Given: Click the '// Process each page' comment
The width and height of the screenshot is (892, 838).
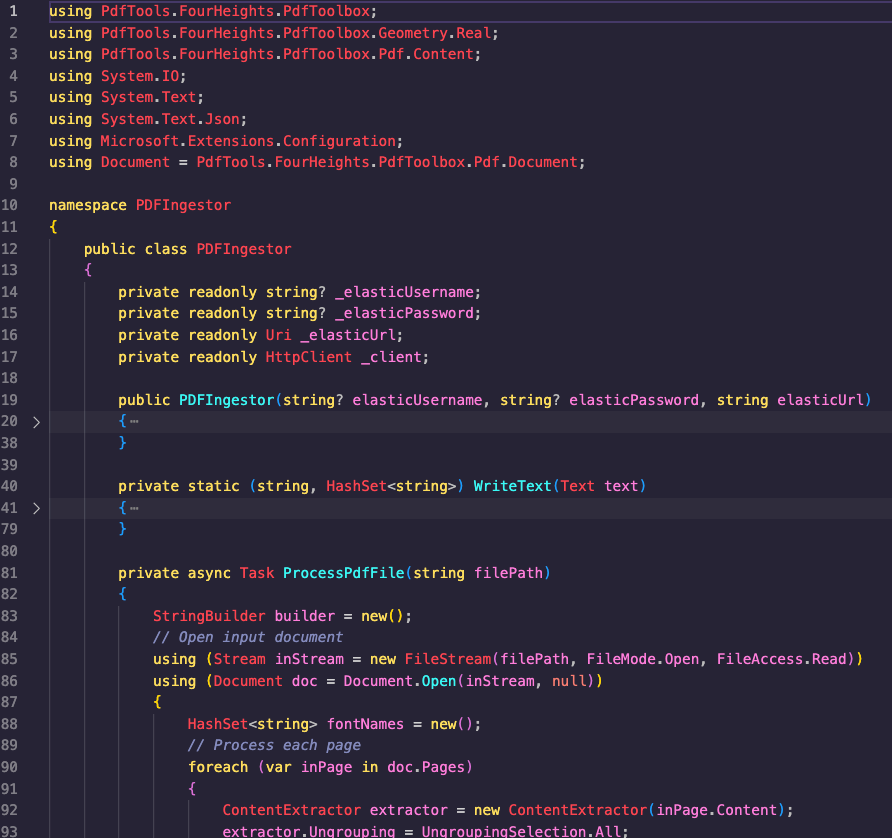Looking at the screenshot, I should (274, 745).
